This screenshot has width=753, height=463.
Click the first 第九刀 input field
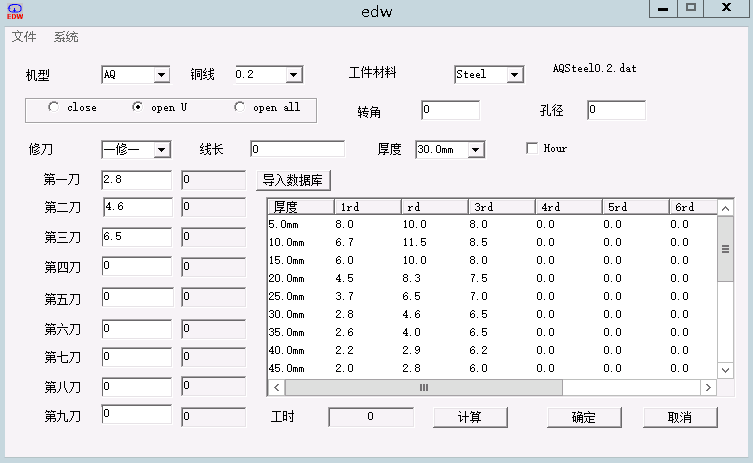click(136, 414)
